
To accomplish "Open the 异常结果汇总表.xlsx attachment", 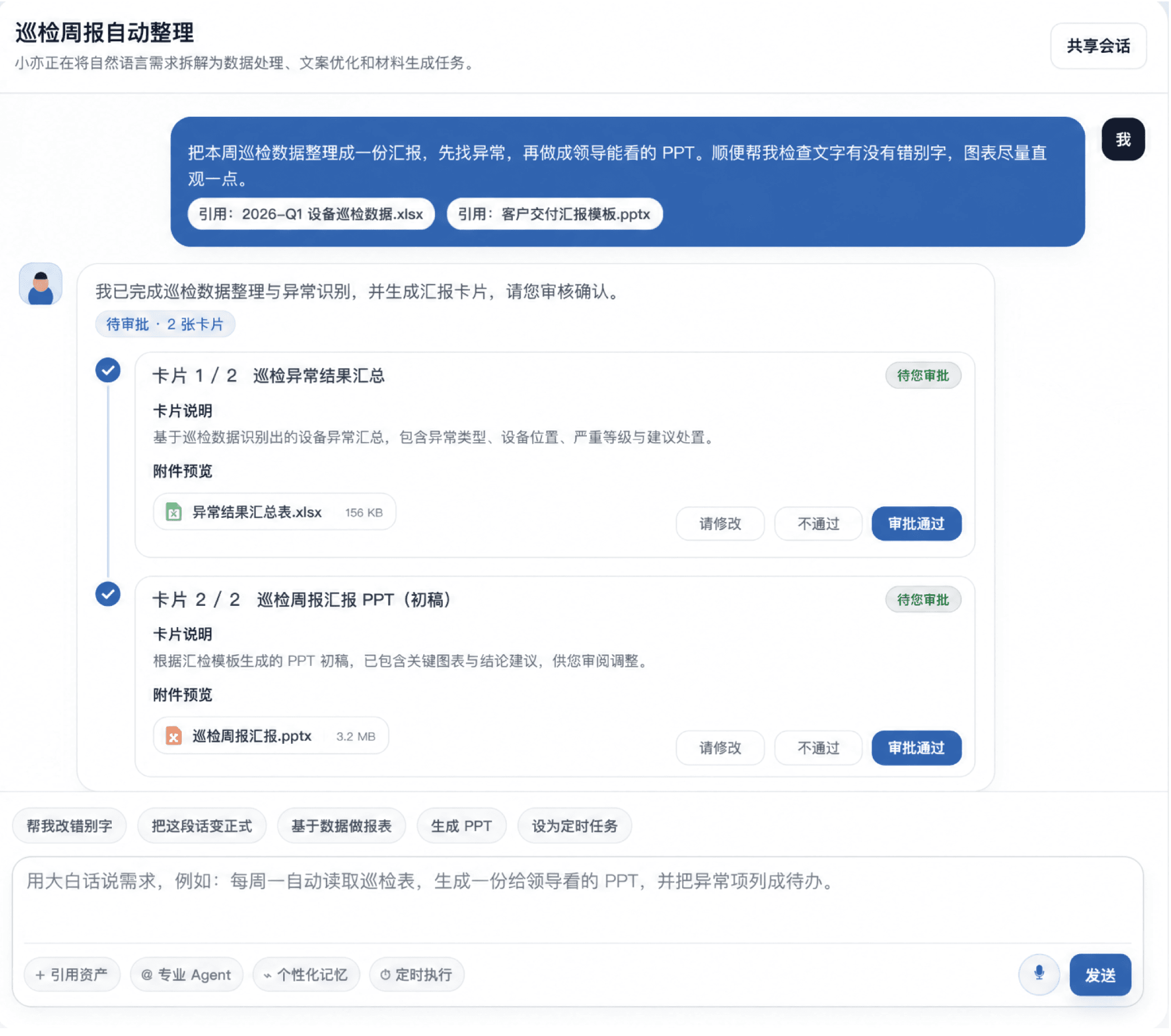I will pos(274,512).
